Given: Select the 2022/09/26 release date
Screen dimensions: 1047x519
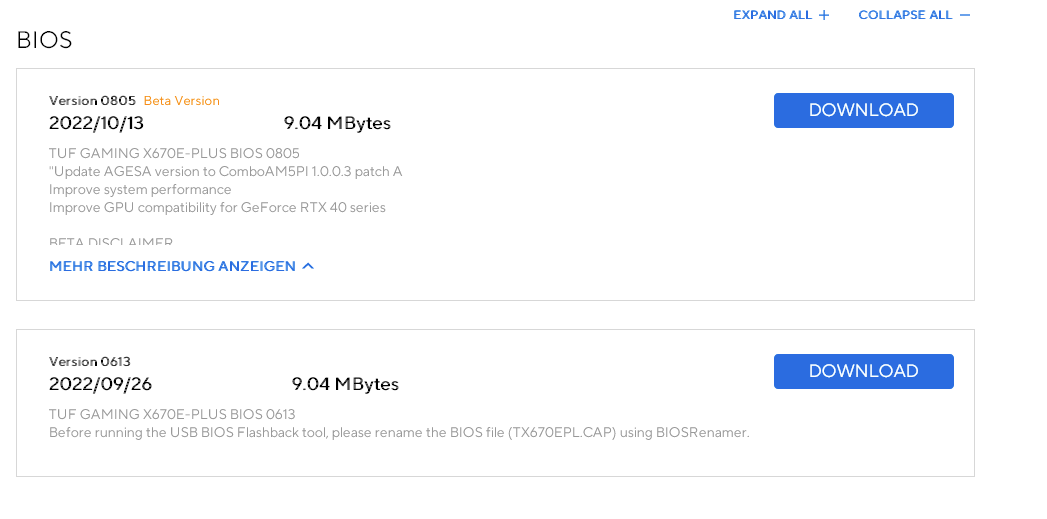Looking at the screenshot, I should point(100,384).
